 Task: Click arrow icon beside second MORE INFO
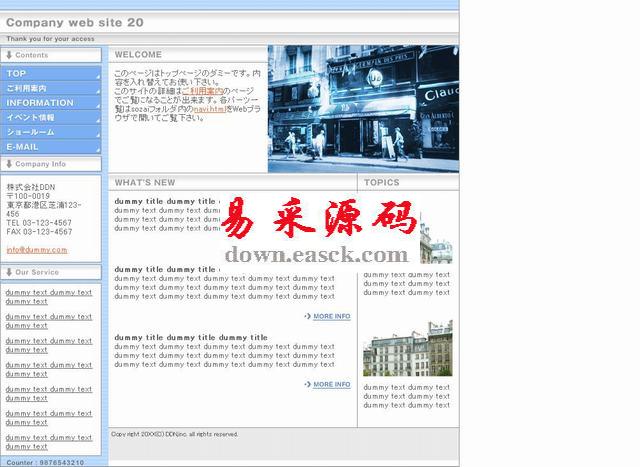pos(307,384)
